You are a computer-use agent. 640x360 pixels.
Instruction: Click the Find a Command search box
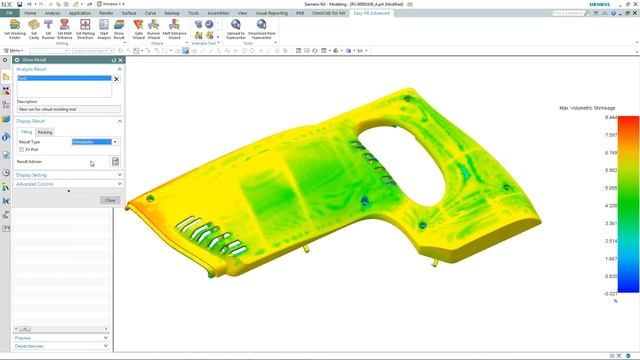click(x=568, y=13)
